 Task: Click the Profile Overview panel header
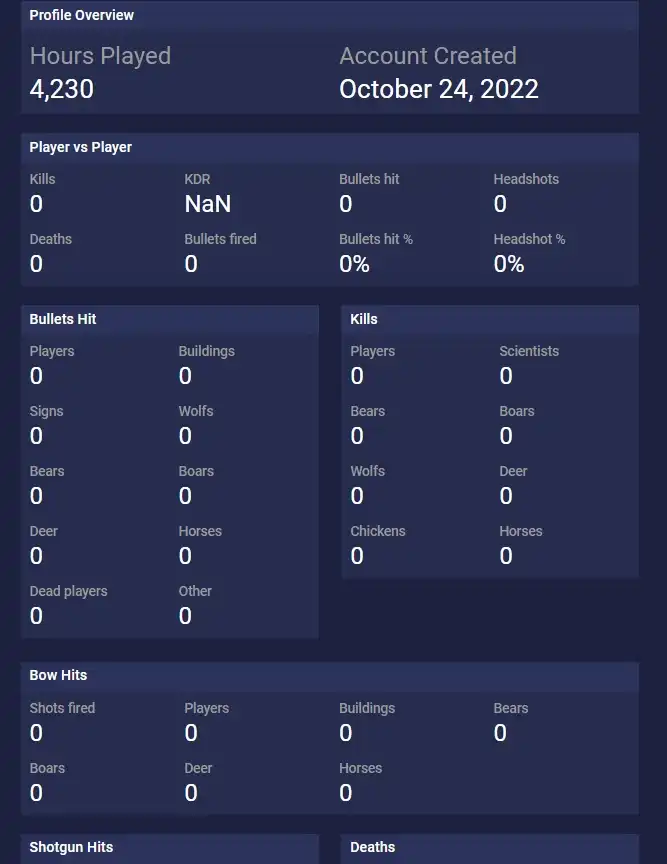82,15
